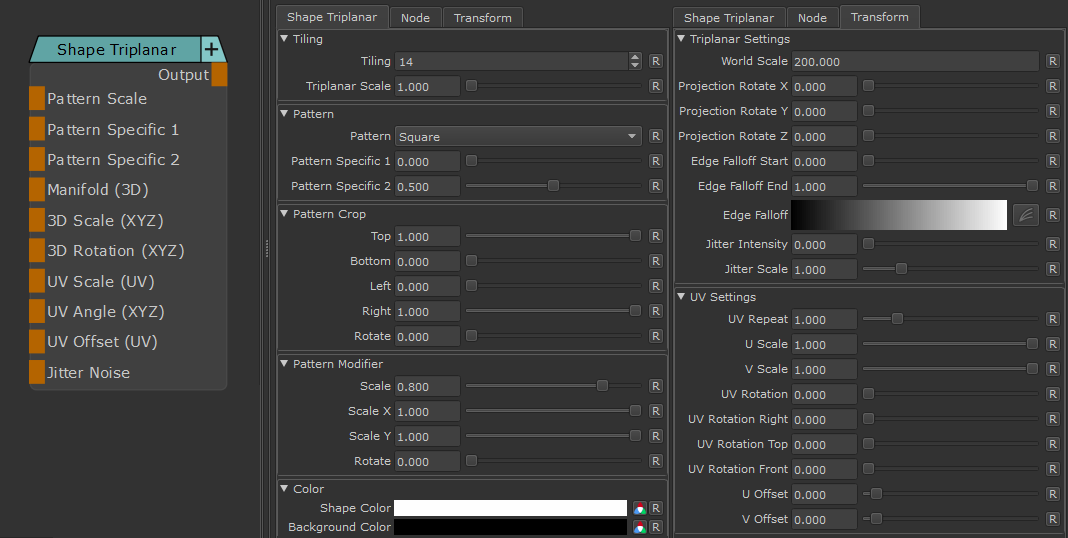
Task: Reset World Scale with its R button
Action: point(1052,62)
